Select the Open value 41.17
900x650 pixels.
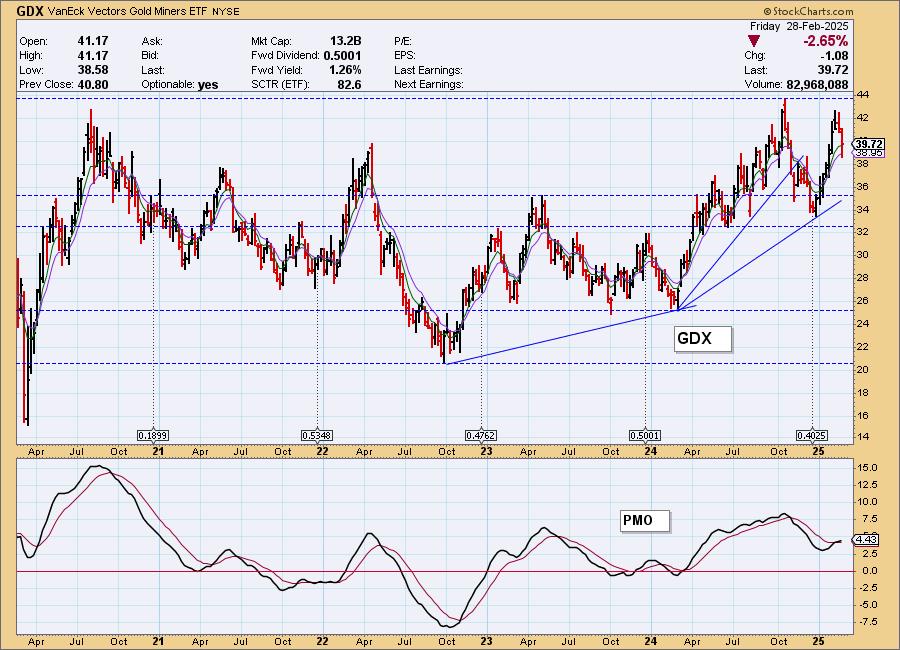tap(92, 41)
